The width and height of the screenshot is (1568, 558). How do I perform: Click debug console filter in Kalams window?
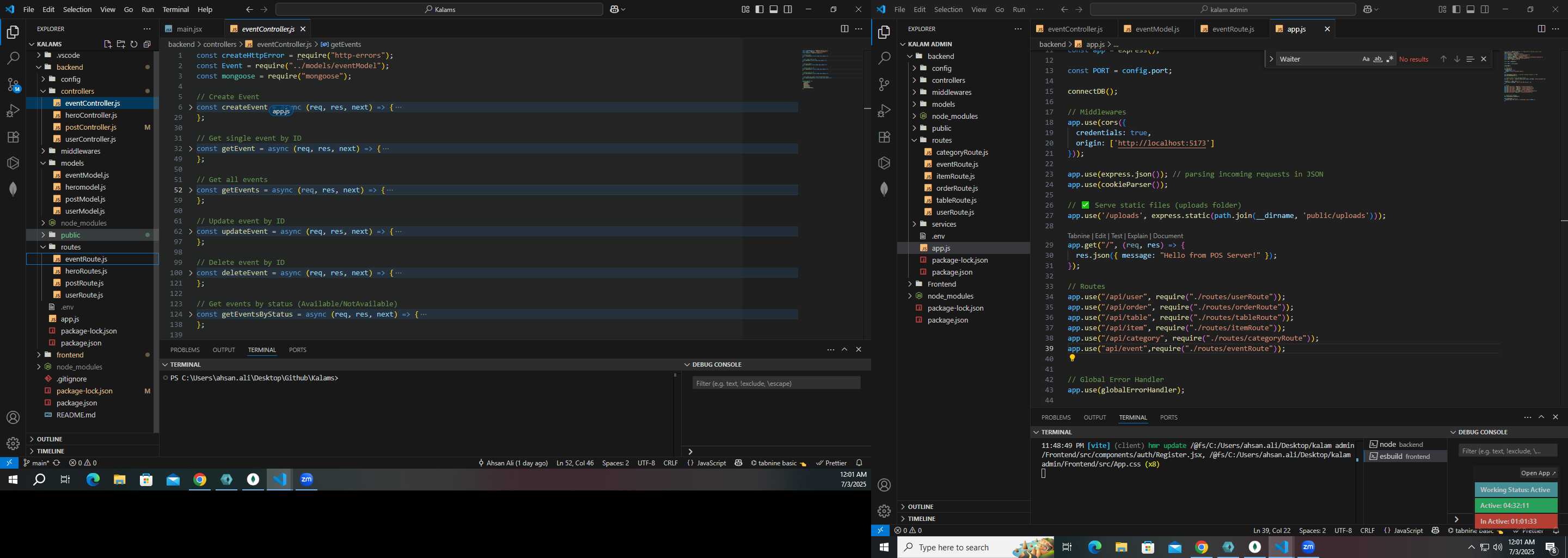pos(776,383)
